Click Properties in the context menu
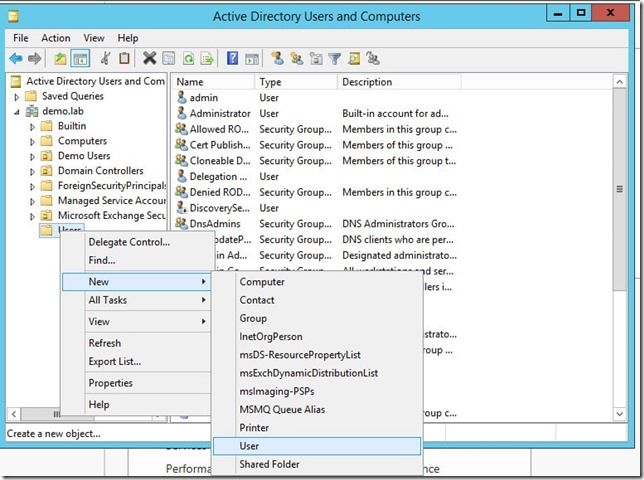Viewport: 644px width, 480px height. [x=110, y=383]
